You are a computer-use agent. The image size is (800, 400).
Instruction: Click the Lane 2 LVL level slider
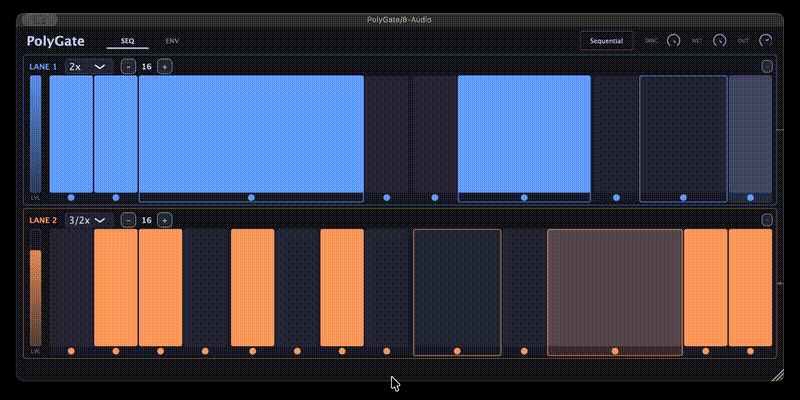point(35,288)
